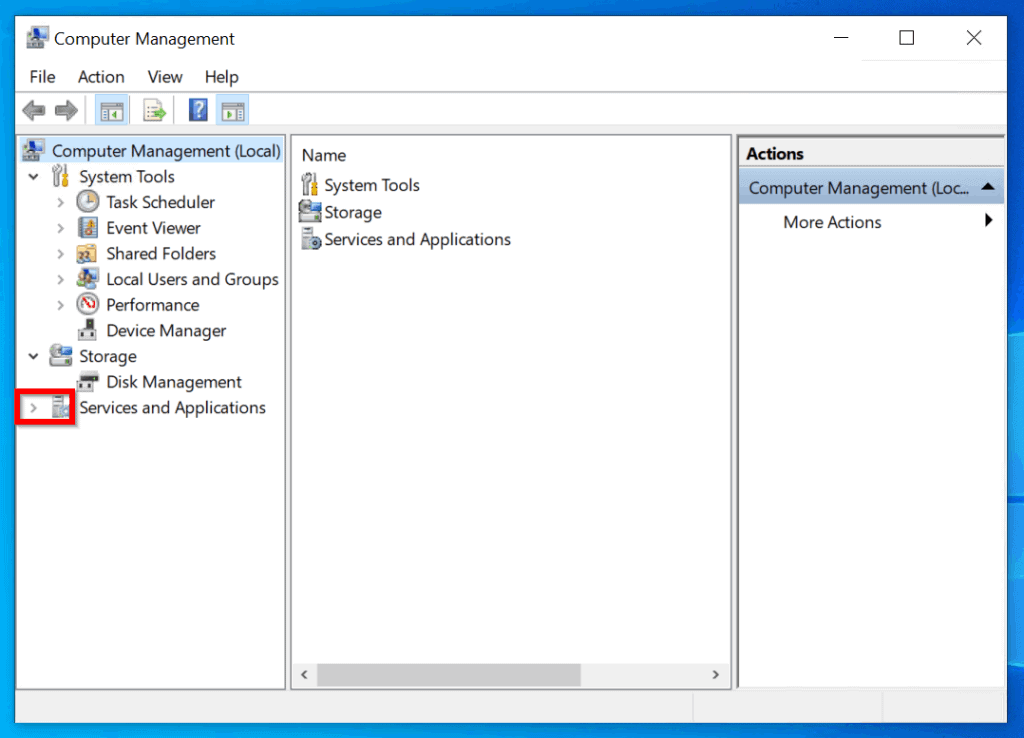Select Device Manager in the tree
This screenshot has height=738, width=1024.
tap(166, 330)
